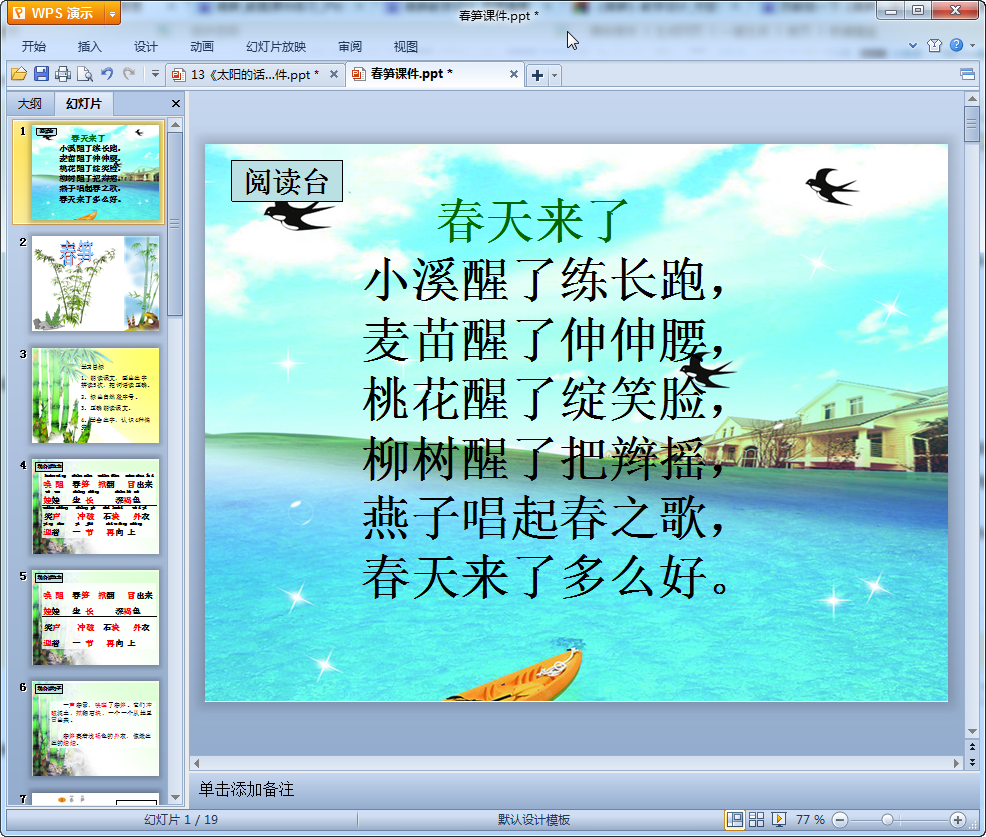This screenshot has width=986, height=837.
Task: Switch to the 幻灯片 slides pane tab
Action: tap(83, 104)
